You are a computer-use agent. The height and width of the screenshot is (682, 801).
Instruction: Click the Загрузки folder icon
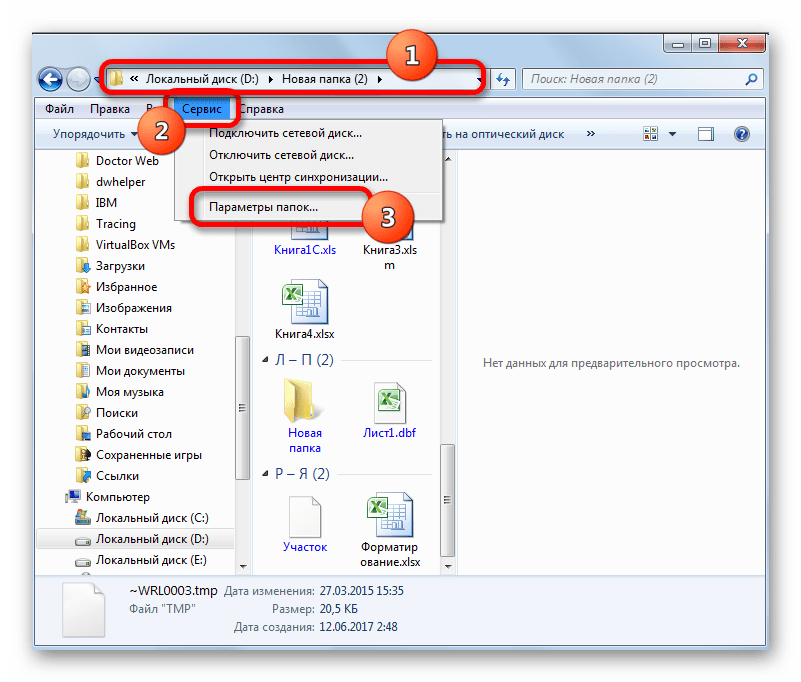pyautogui.click(x=82, y=266)
